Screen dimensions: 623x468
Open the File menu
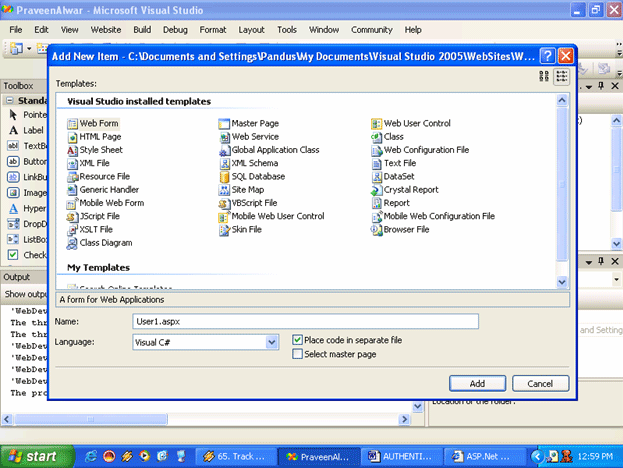pos(16,30)
